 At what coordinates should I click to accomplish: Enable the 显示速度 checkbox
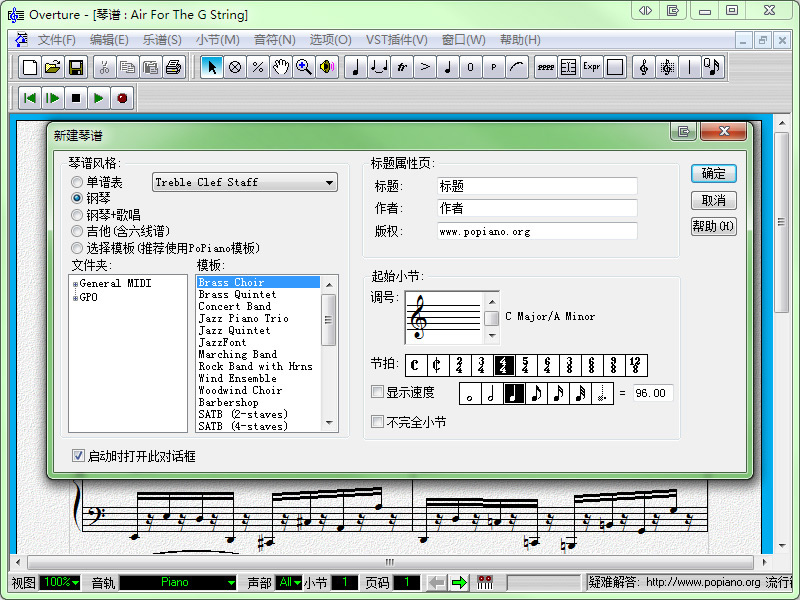pos(378,392)
